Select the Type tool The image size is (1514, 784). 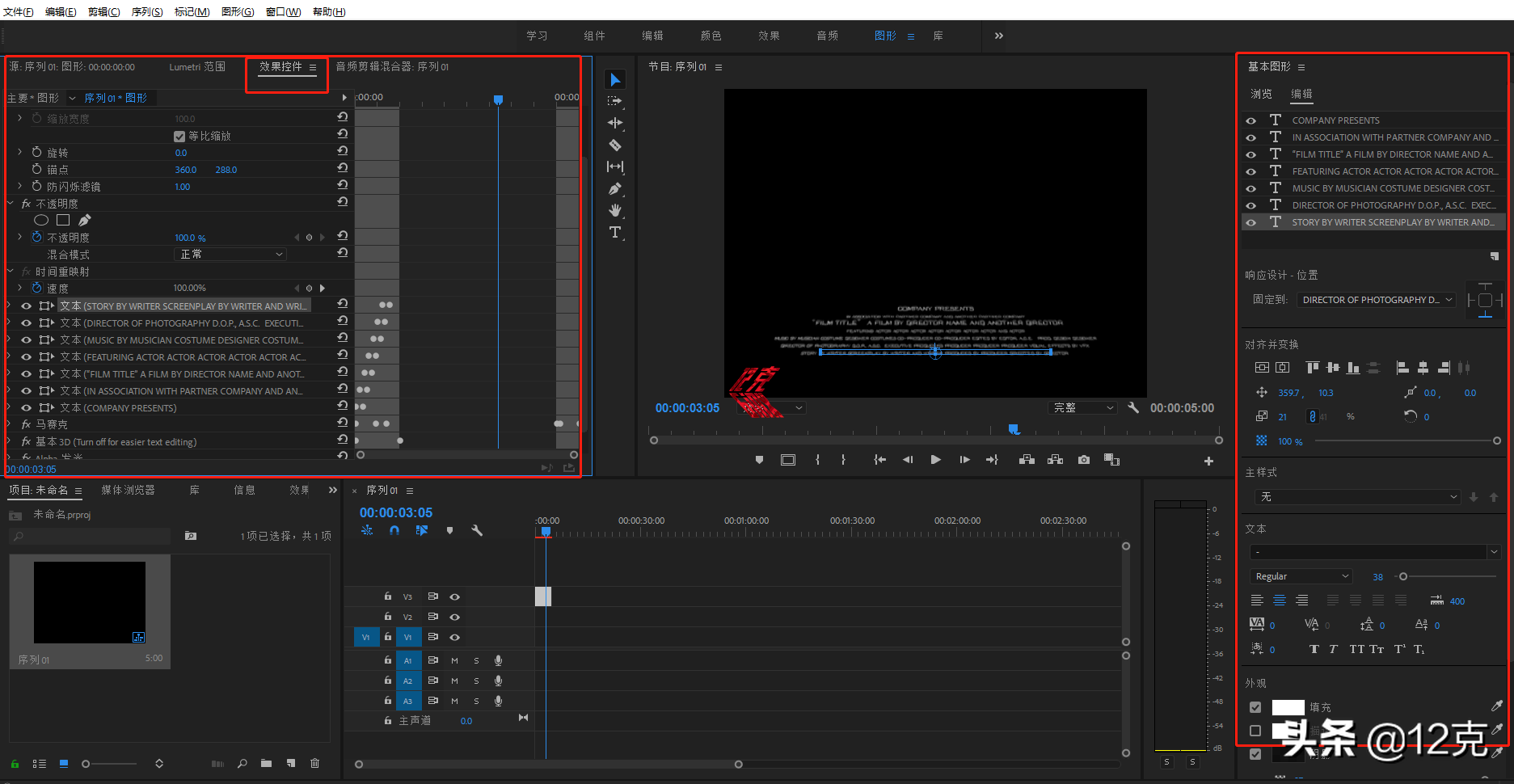(x=615, y=233)
